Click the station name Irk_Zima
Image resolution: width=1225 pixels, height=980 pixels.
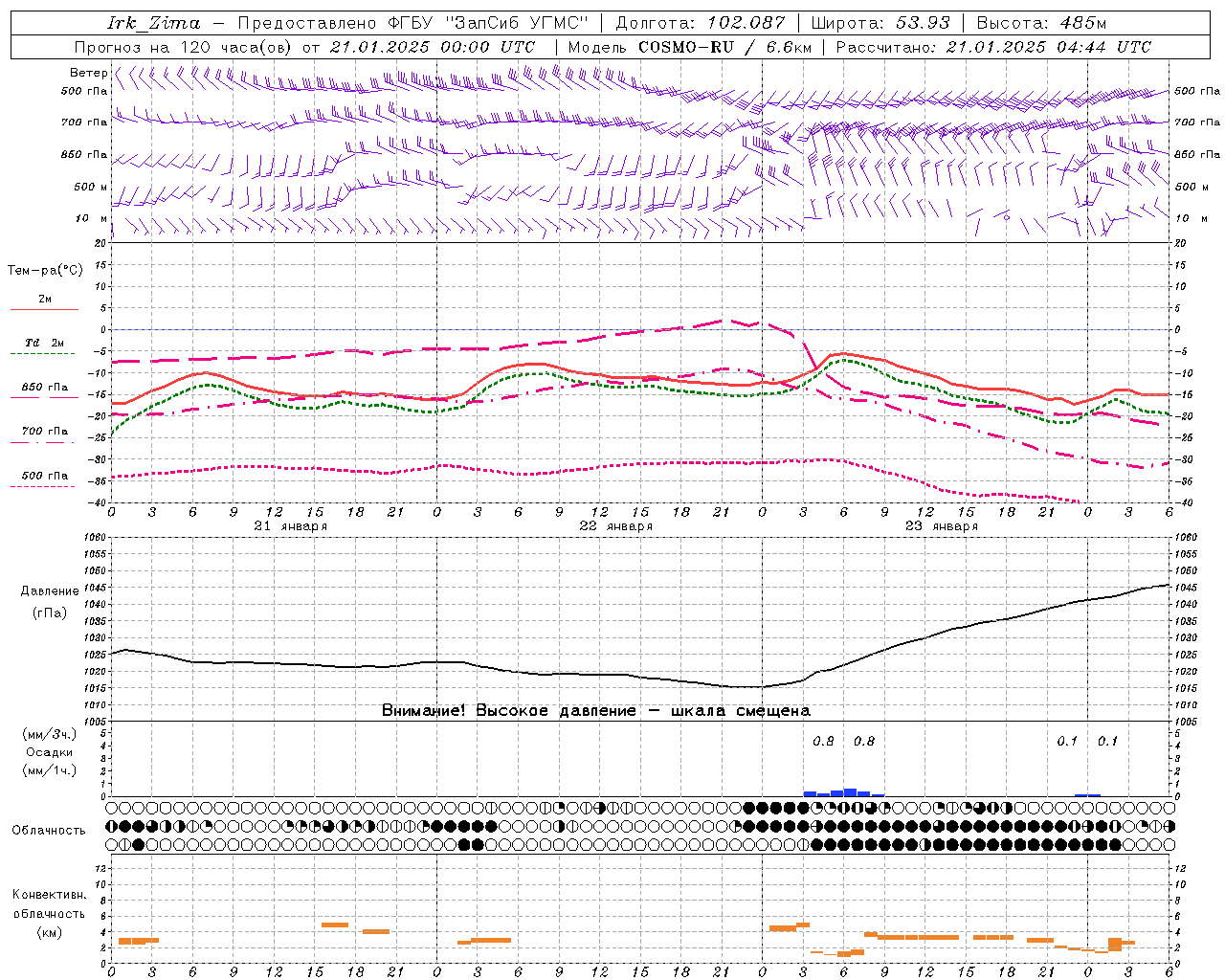(154, 23)
